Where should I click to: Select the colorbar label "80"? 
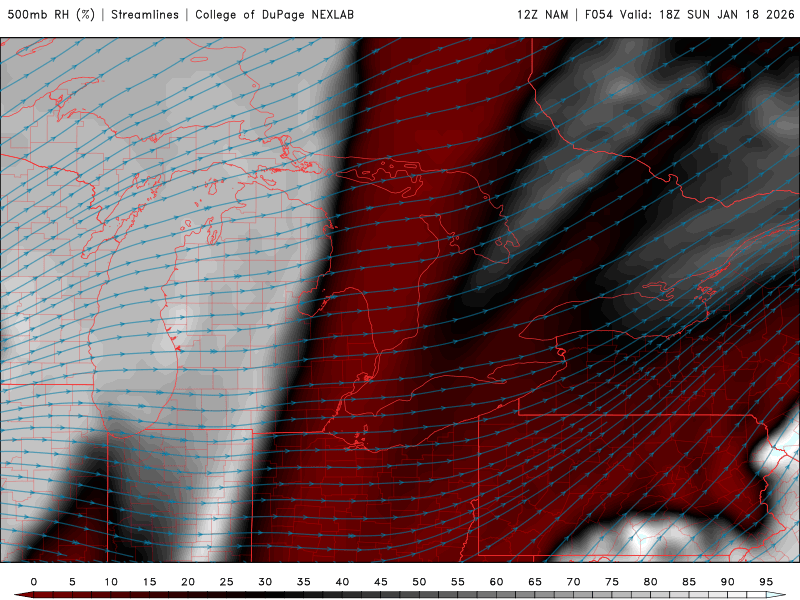coord(651,582)
